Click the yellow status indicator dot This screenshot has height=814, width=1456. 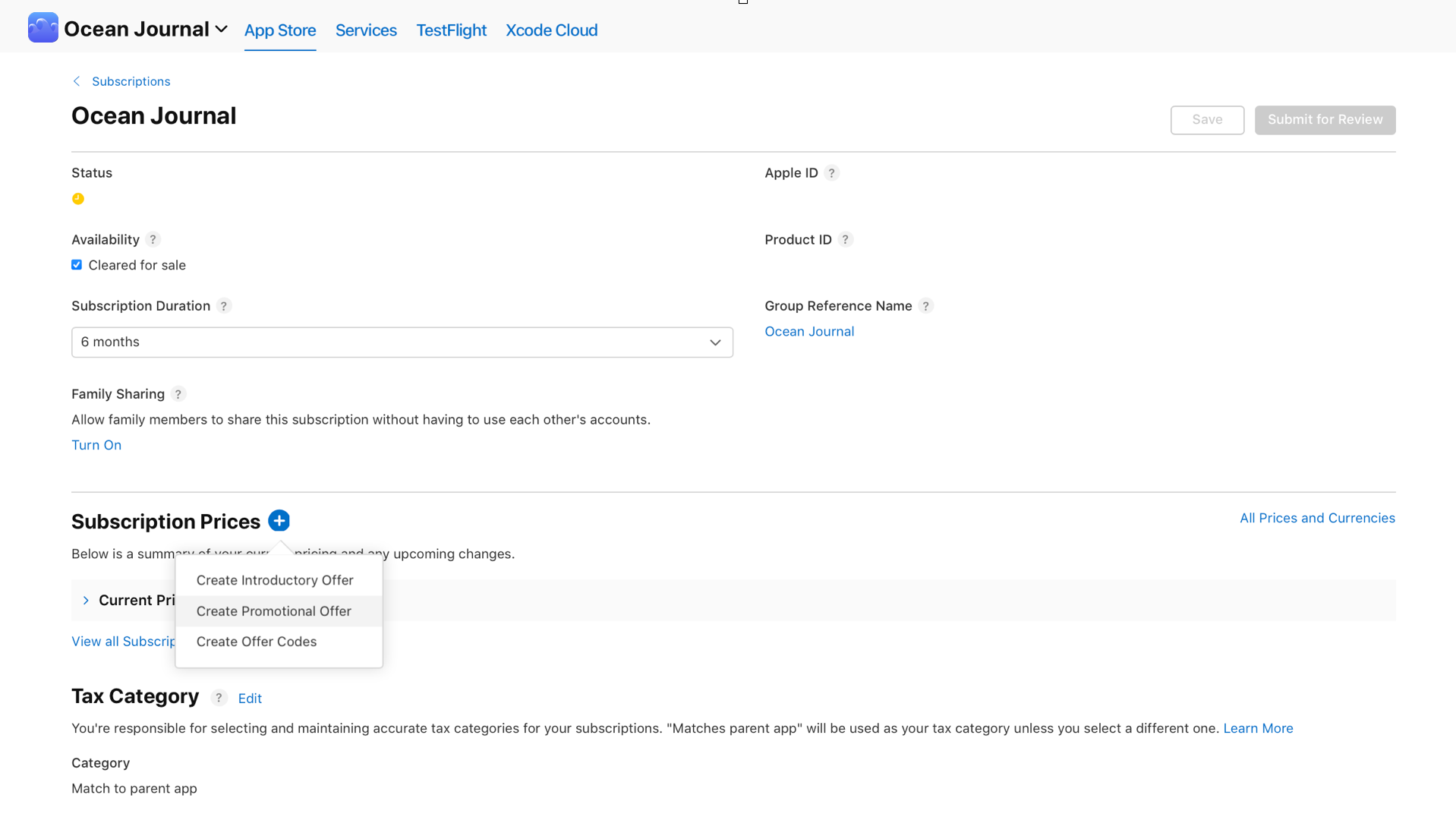pos(77,199)
